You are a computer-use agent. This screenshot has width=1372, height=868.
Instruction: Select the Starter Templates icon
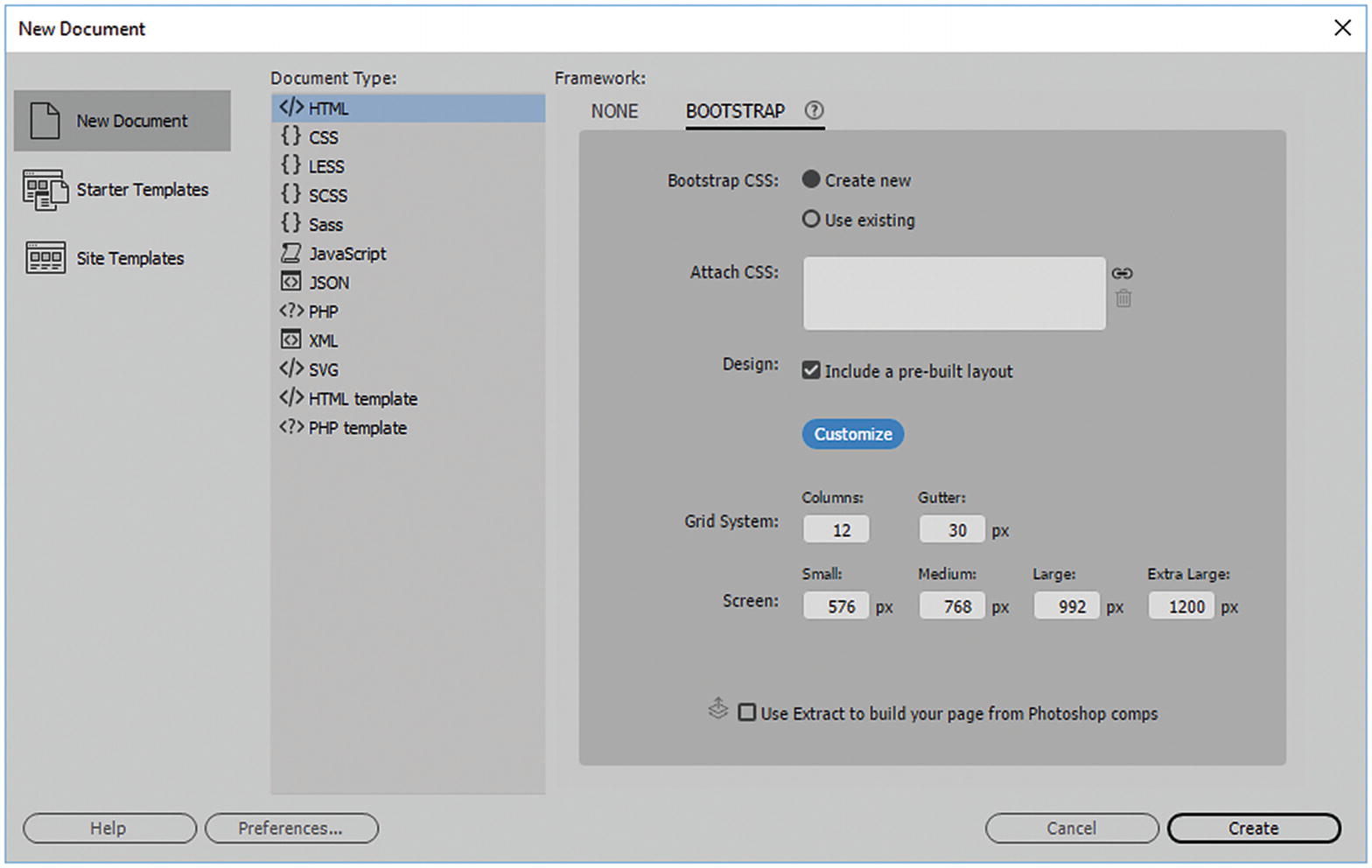coord(45,190)
